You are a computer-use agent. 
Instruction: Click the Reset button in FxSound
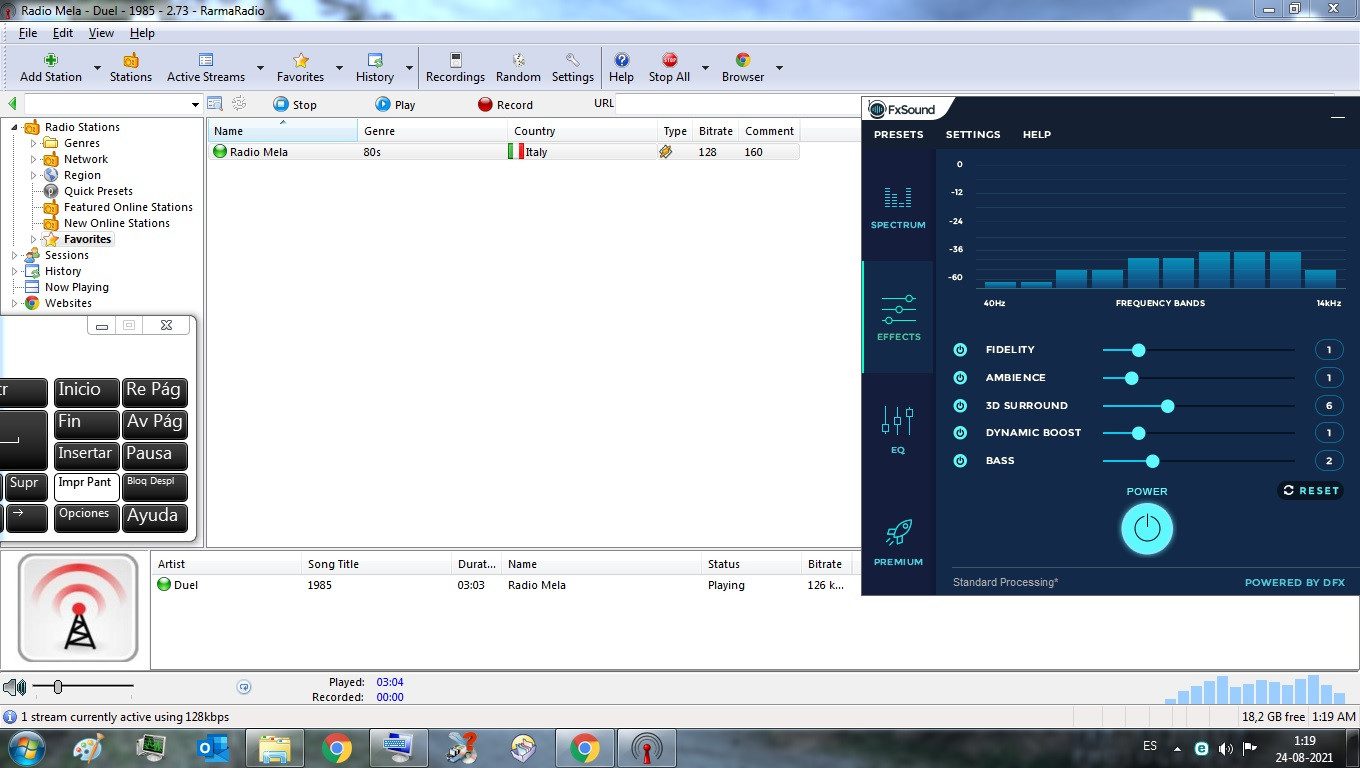[x=1310, y=490]
